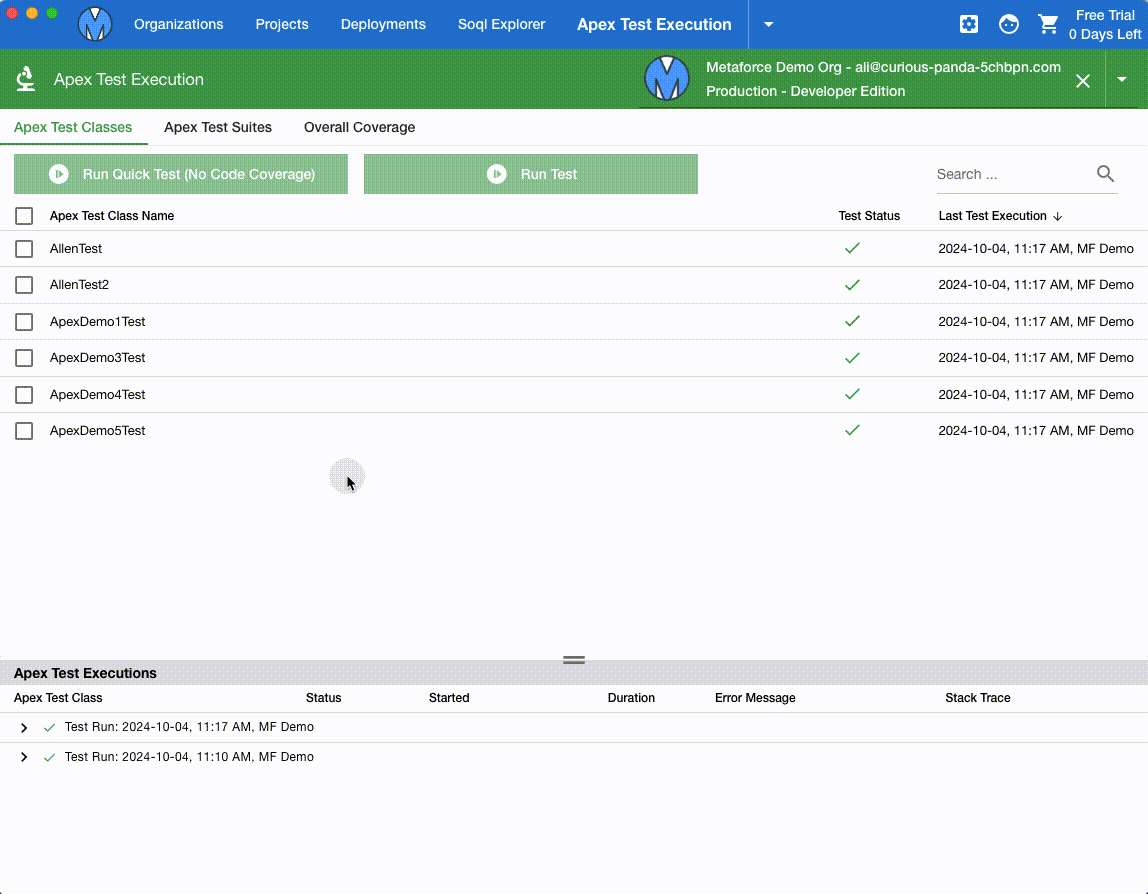This screenshot has height=894, width=1148.
Task: Click the sort arrow beside Last Test Execution
Action: click(x=1058, y=216)
